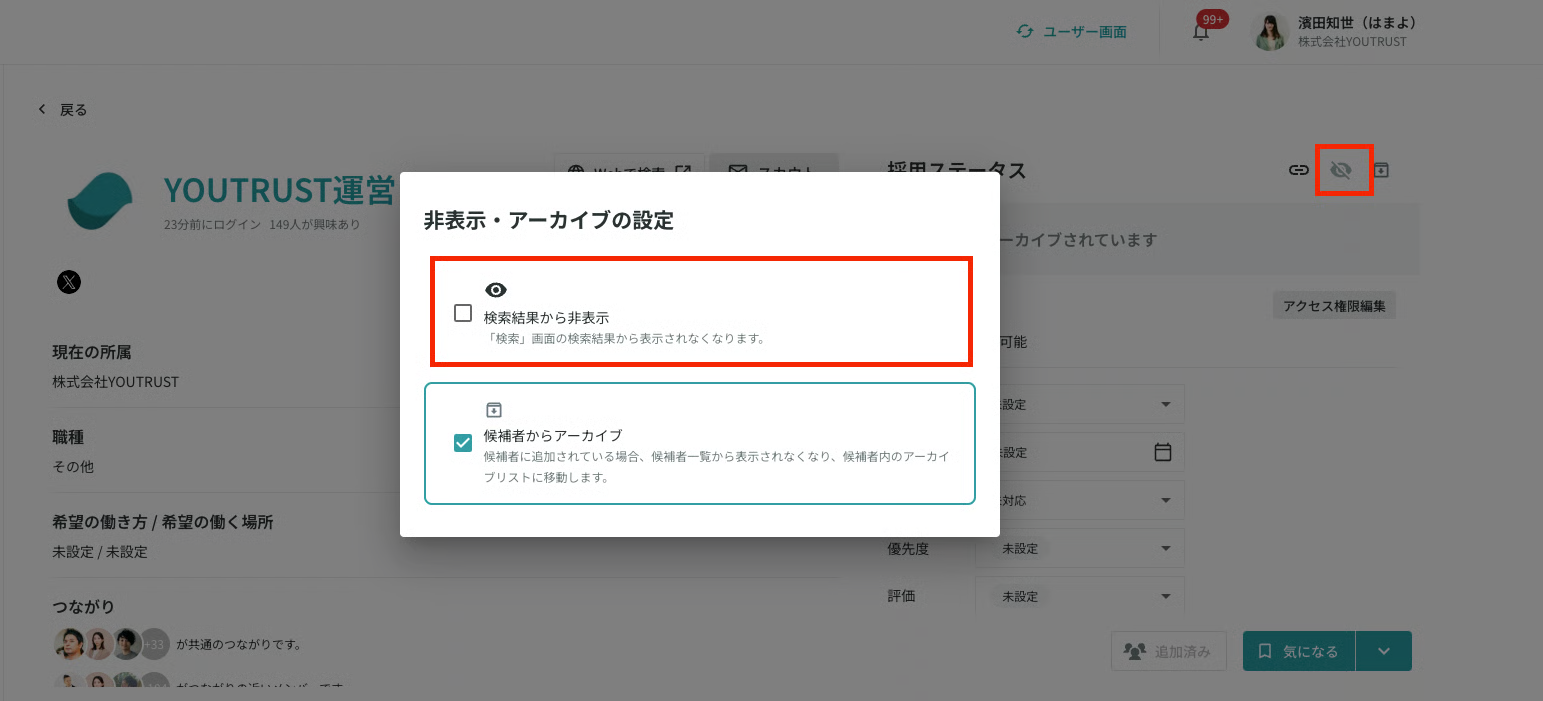Viewport: 1543px width, 701px height.
Task: Click the archive box icon in the dialog
Action: pos(493,410)
